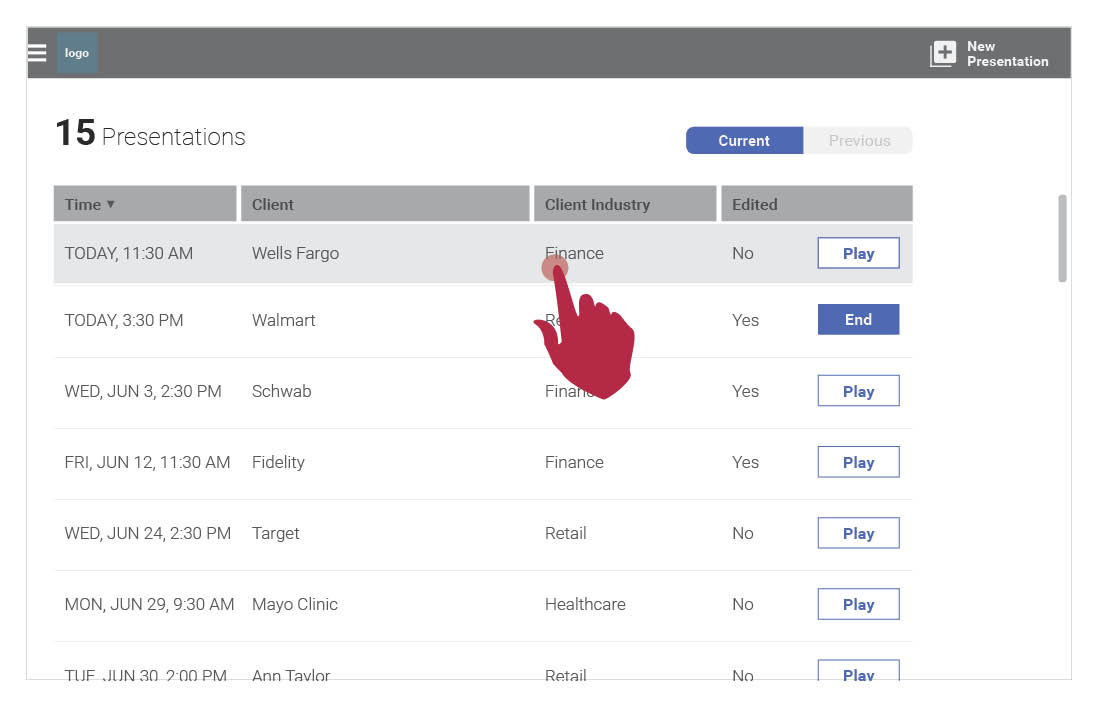The width and height of the screenshot is (1100, 701).
Task: Click the 15 Presentations heading
Action: [x=150, y=133]
